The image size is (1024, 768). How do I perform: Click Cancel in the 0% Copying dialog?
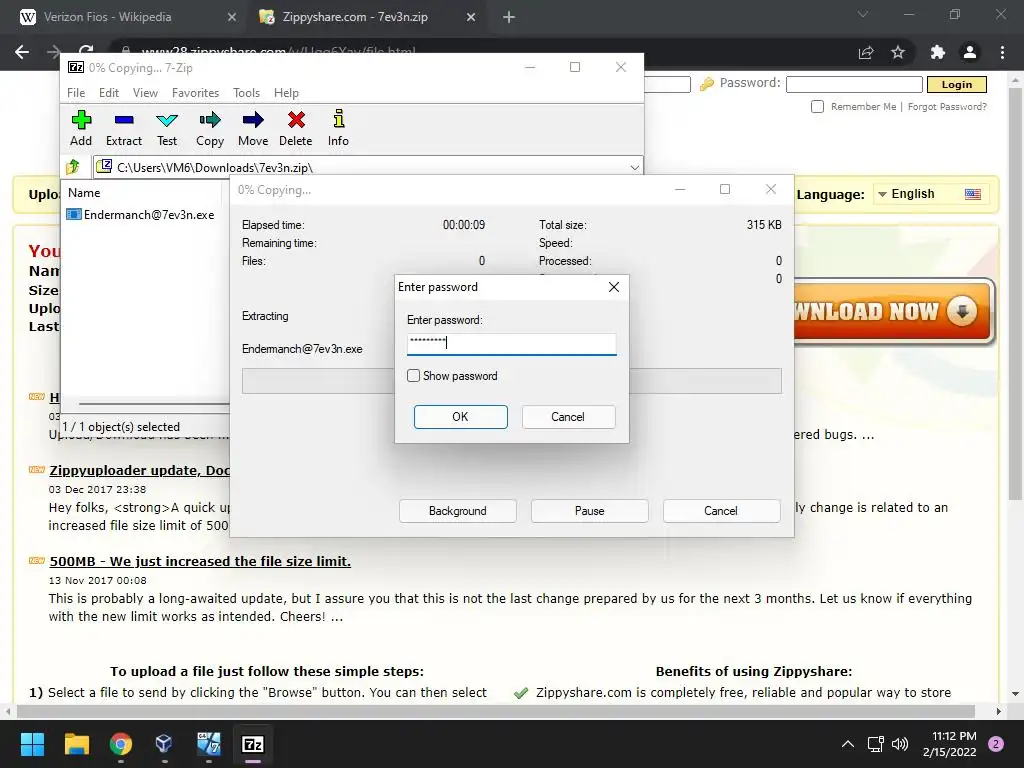point(722,511)
